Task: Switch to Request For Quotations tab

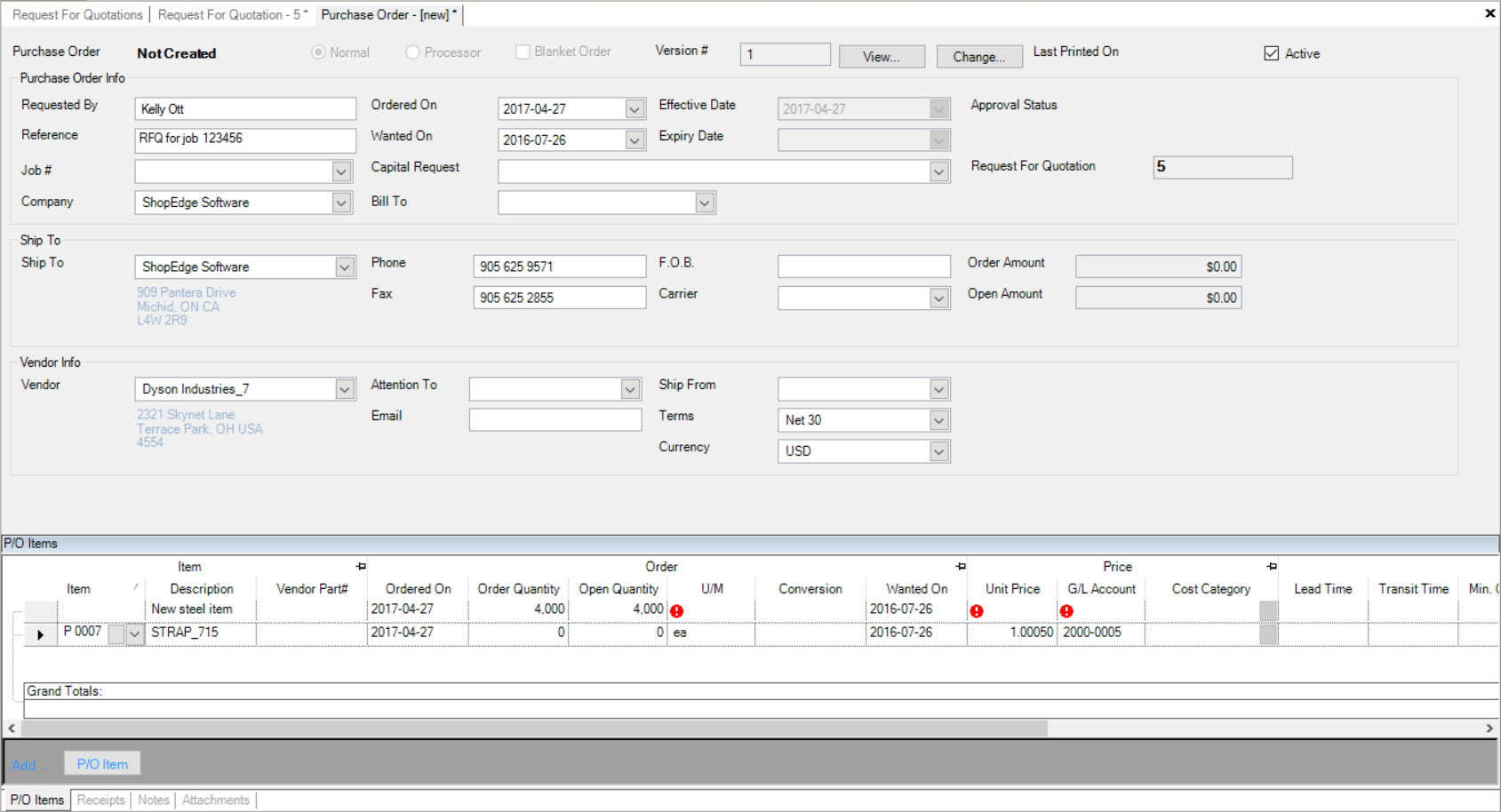Action: 77,14
